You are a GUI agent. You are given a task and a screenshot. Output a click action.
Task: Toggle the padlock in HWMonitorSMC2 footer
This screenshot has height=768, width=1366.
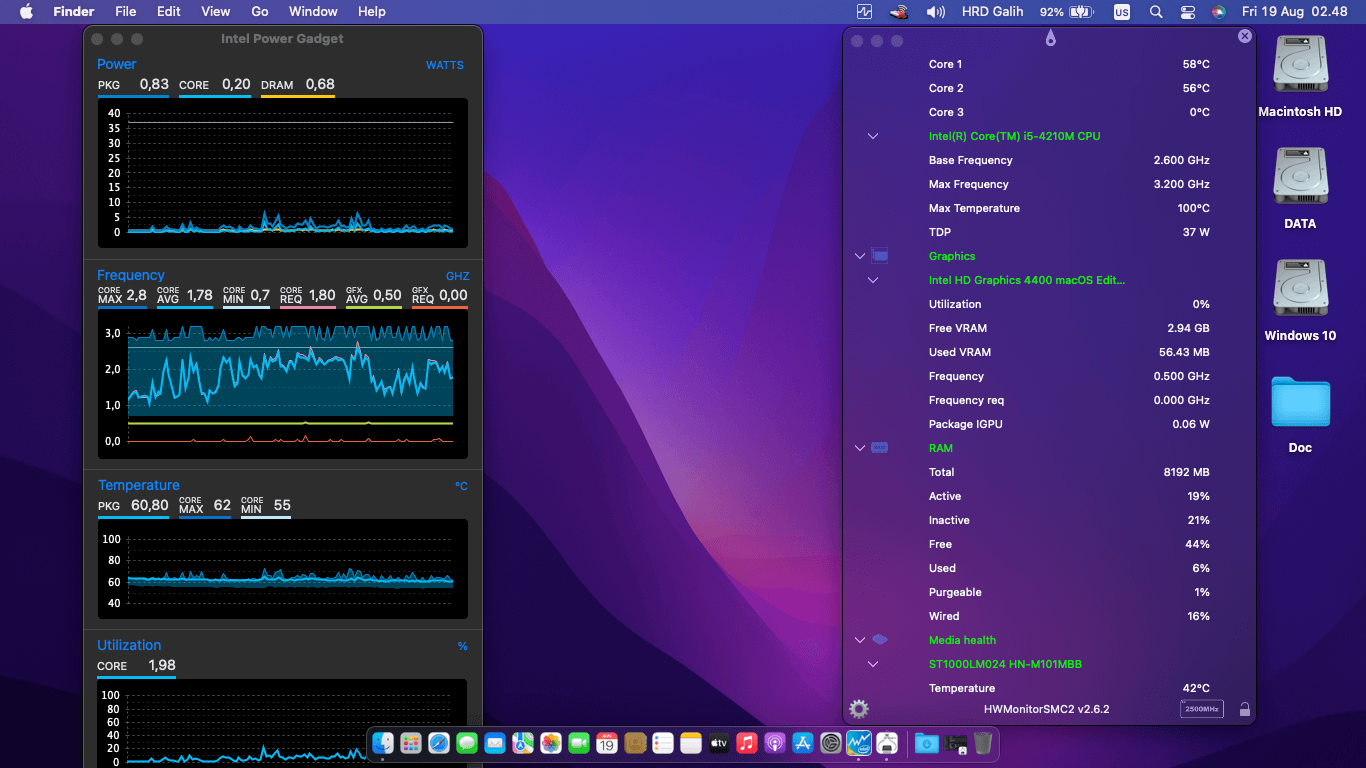click(x=1244, y=709)
